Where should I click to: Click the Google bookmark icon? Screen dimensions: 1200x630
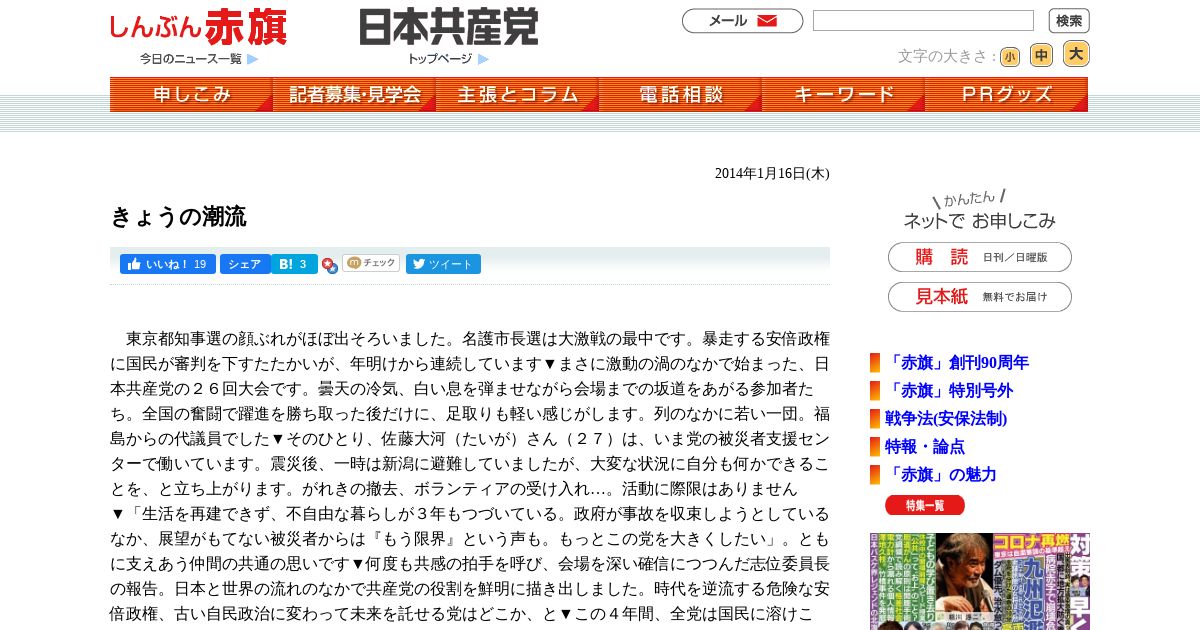point(329,266)
